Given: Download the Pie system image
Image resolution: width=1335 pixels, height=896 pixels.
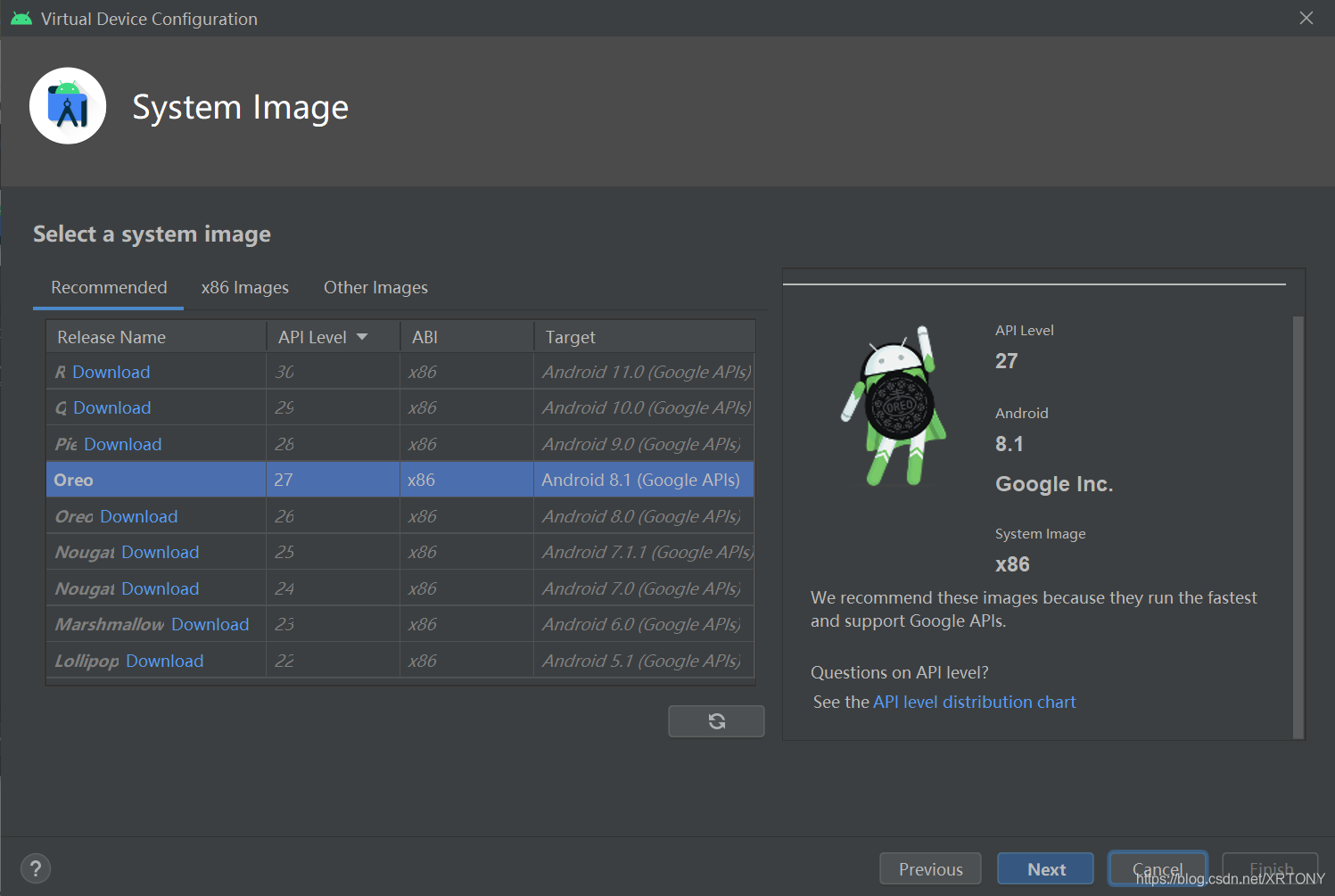Looking at the screenshot, I should [x=123, y=444].
